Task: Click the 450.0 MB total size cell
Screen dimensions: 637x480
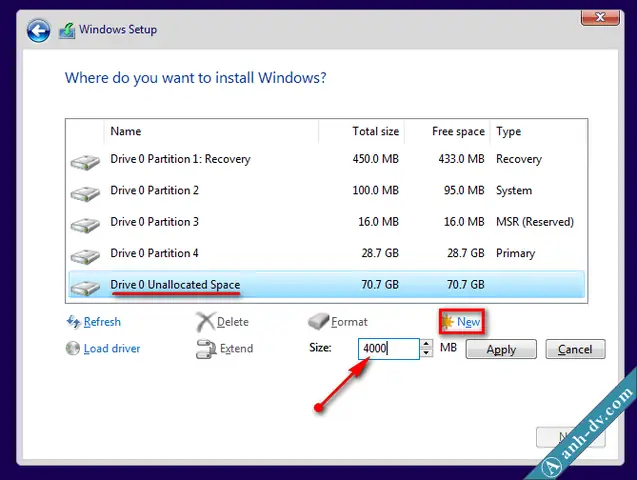Action: [376, 159]
